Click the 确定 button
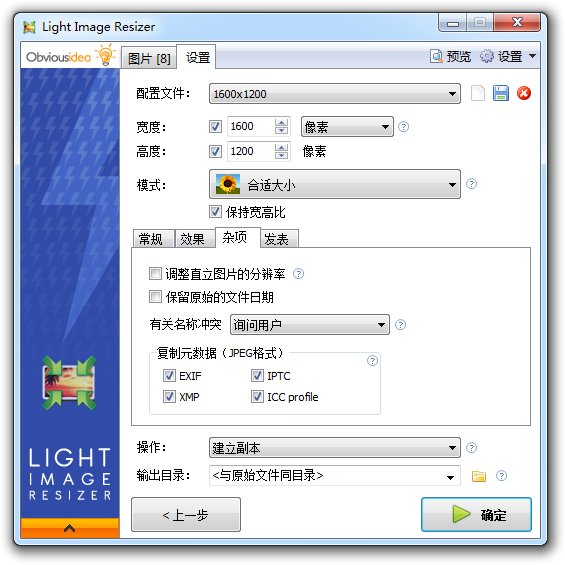This screenshot has height=565, width=565. click(x=476, y=515)
